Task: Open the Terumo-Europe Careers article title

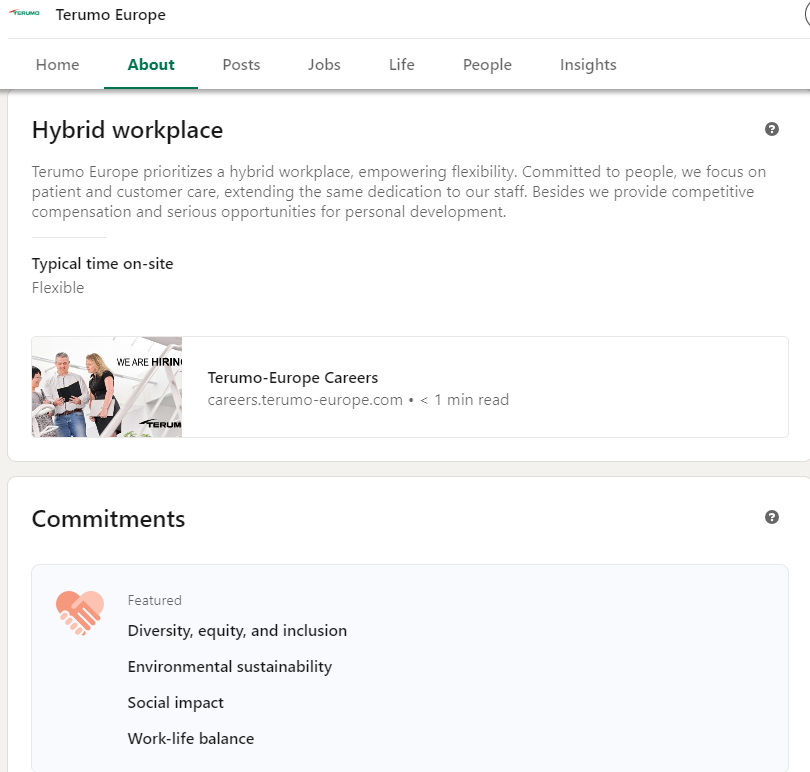Action: 293,378
